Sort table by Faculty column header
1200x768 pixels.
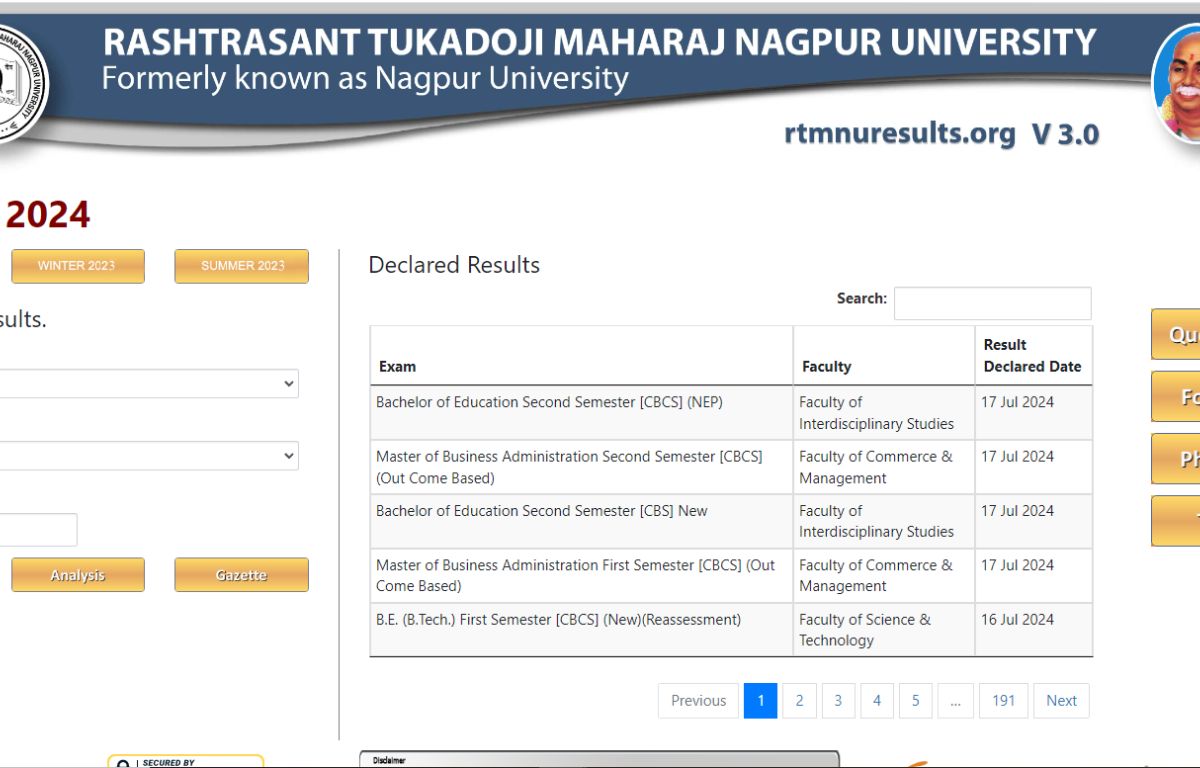coord(884,356)
